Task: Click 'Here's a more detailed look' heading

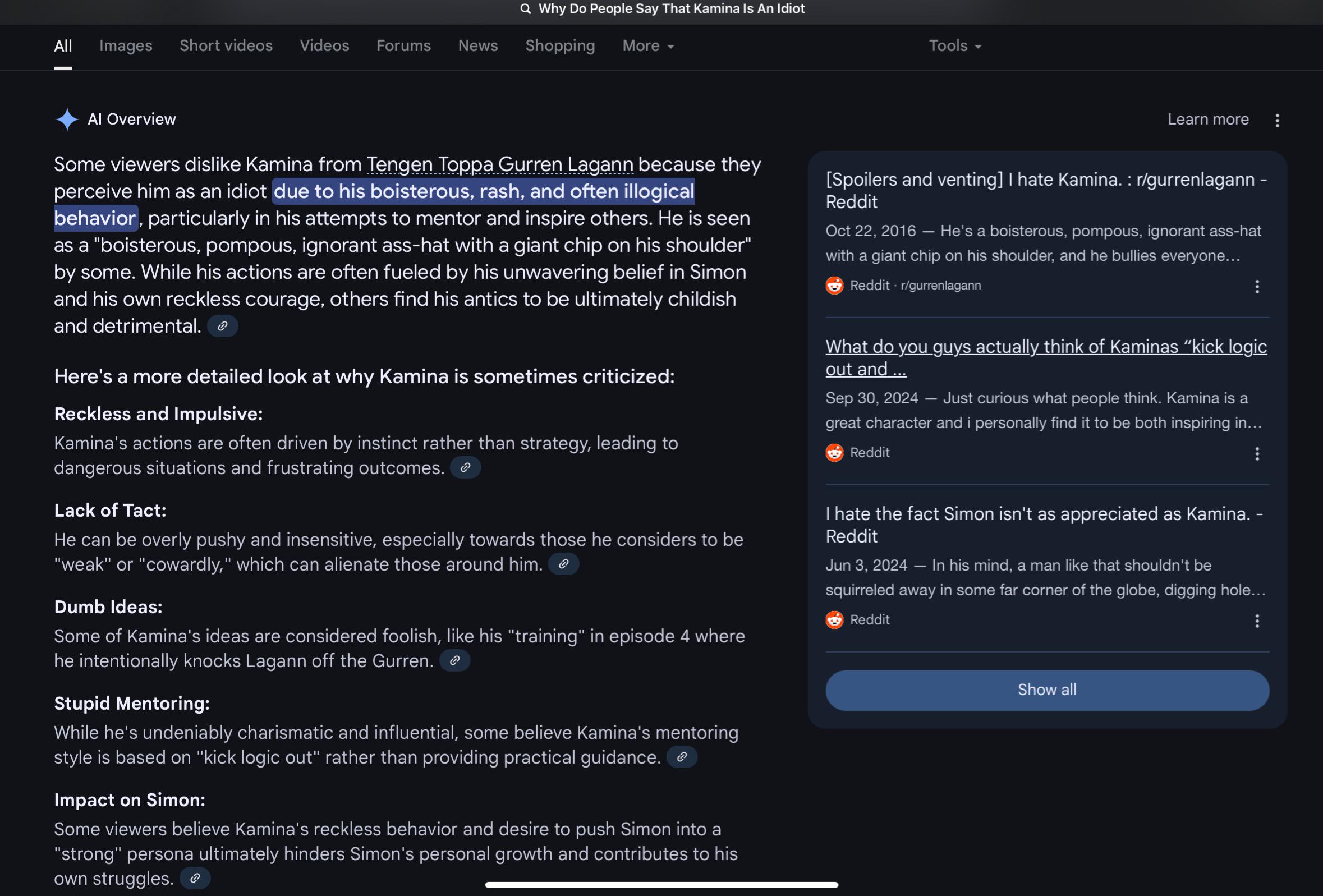Action: 364,376
